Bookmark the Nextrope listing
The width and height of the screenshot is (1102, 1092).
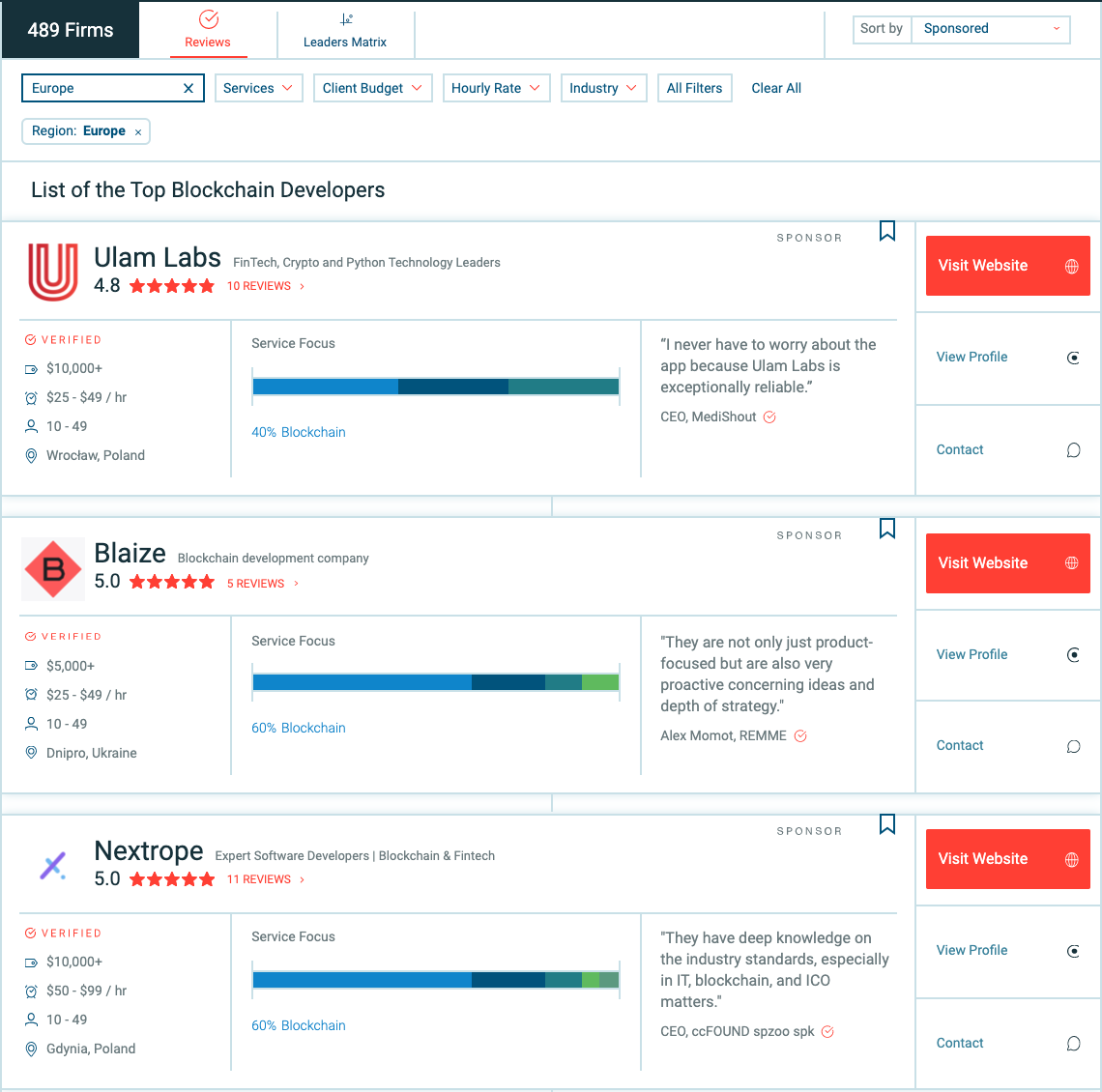(887, 824)
